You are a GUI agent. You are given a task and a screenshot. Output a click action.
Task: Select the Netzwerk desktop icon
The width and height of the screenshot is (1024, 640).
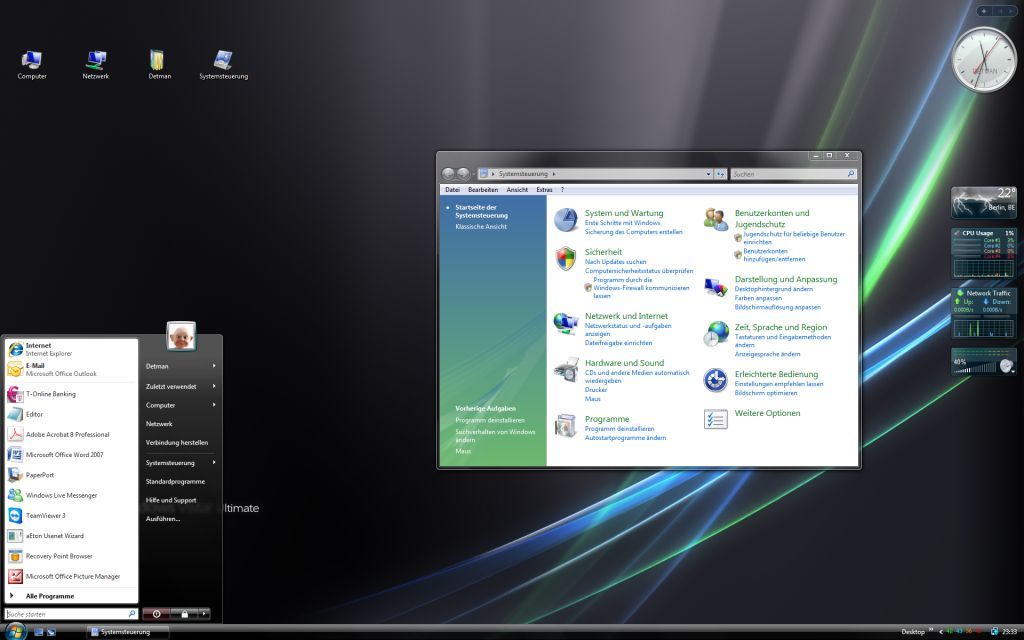tap(95, 65)
